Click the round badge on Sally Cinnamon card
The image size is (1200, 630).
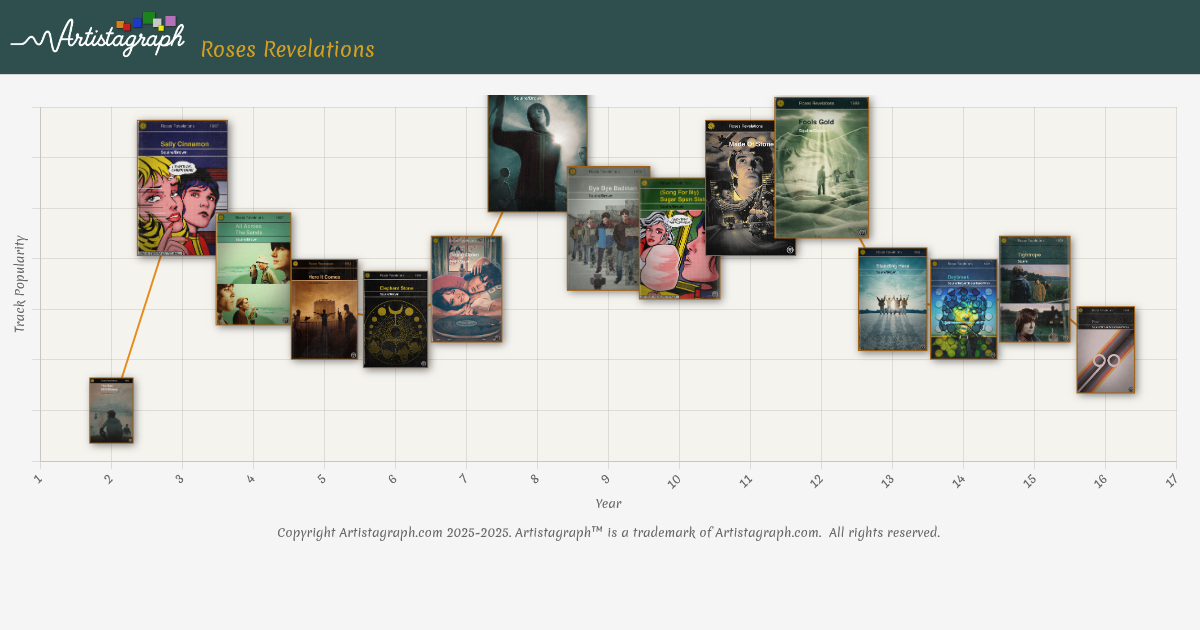(144, 126)
